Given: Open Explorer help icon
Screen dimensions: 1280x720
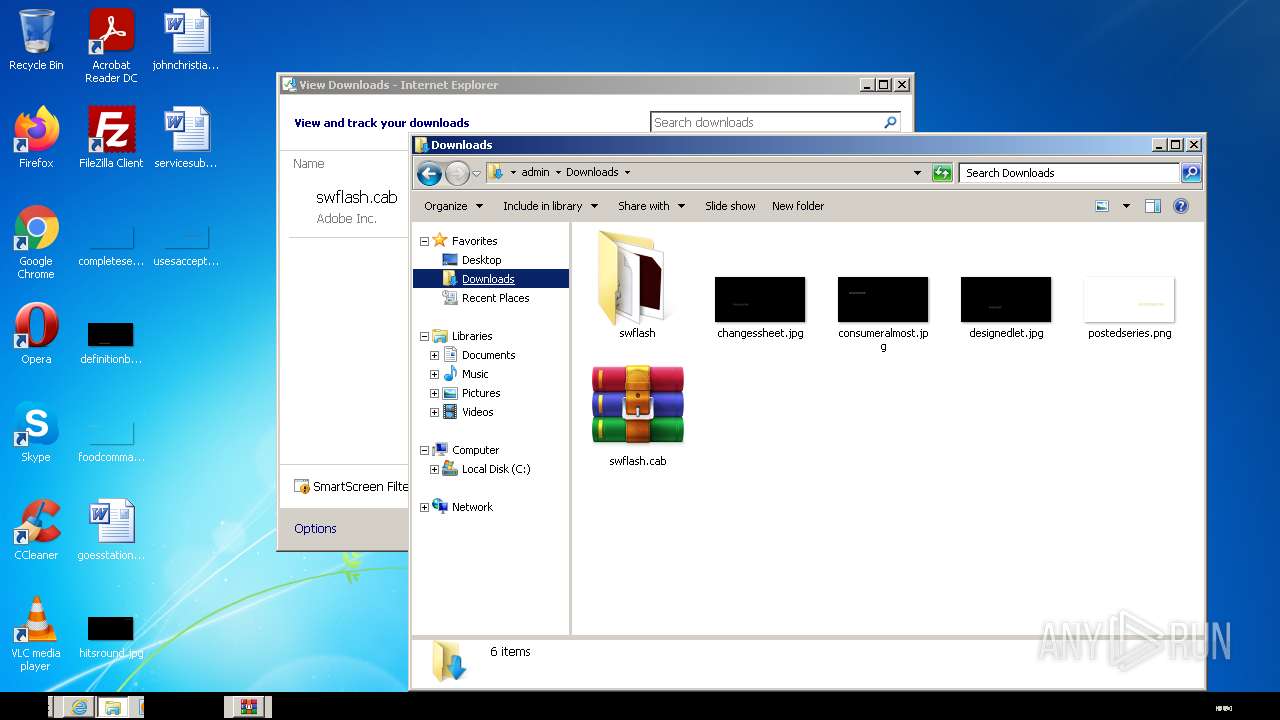Looking at the screenshot, I should click(x=1181, y=206).
